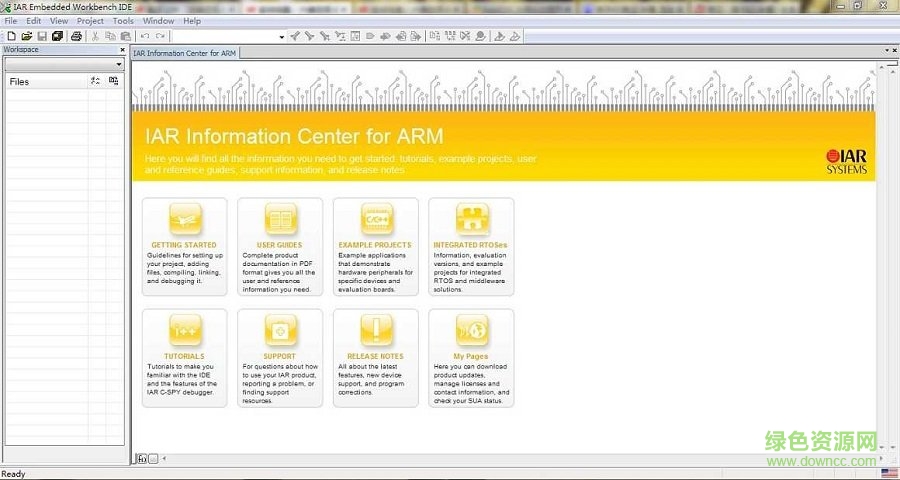This screenshot has height=480, width=900.
Task: Open the My Pages card
Action: click(x=471, y=358)
